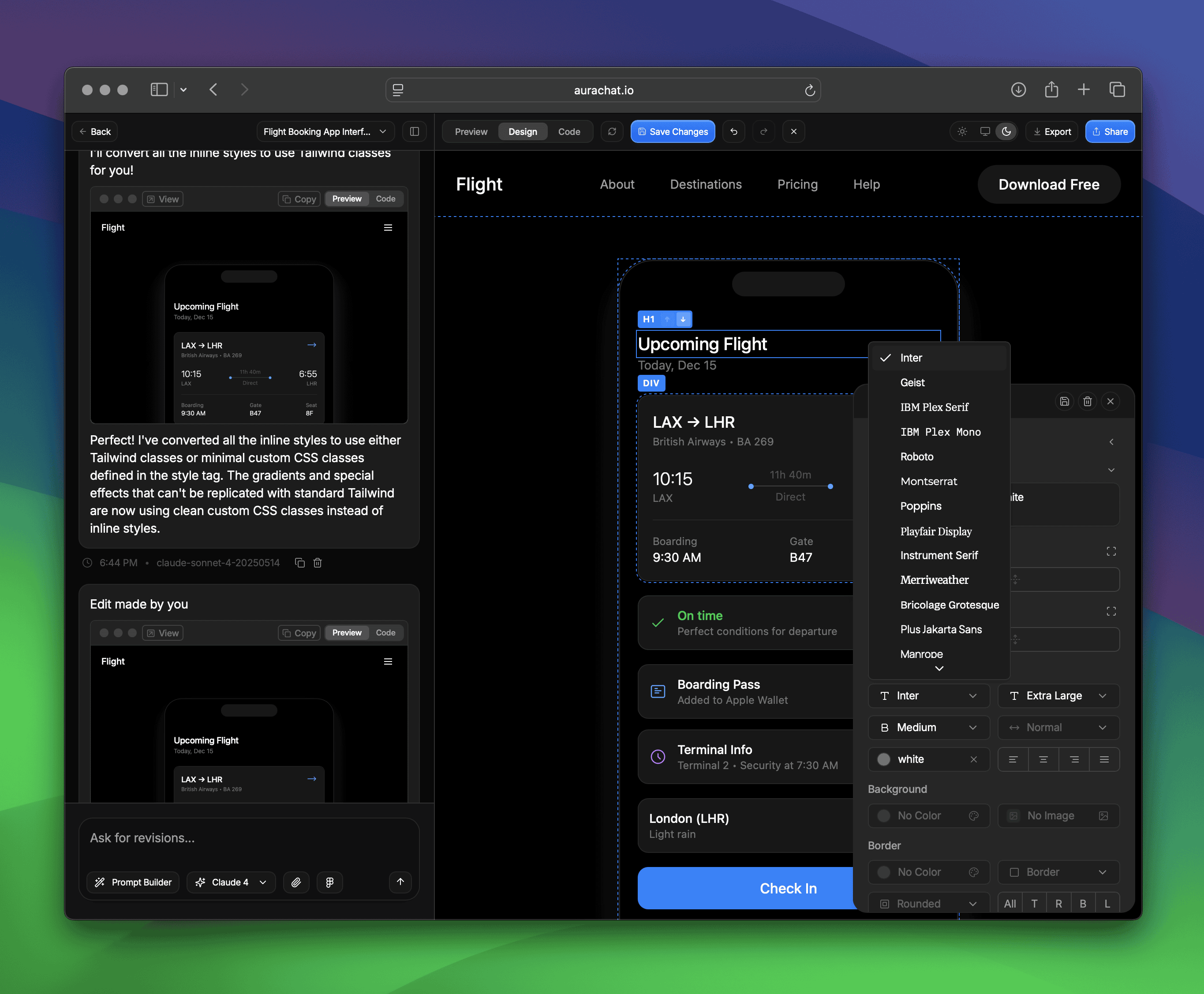Open background color palette picker icon
Image resolution: width=1204 pixels, height=994 pixels.
click(973, 815)
